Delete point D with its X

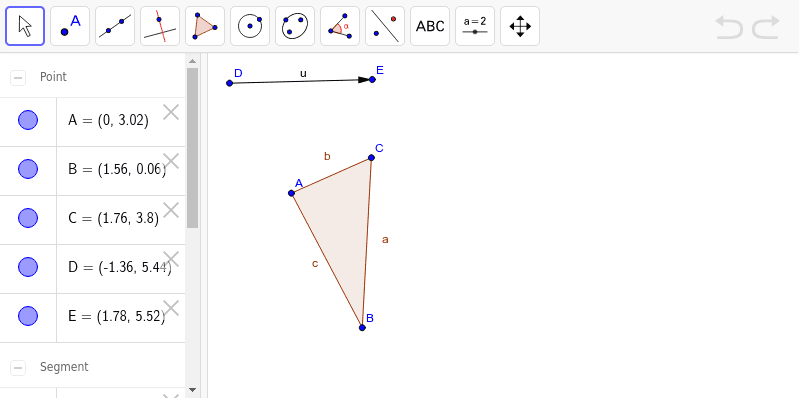(x=171, y=259)
